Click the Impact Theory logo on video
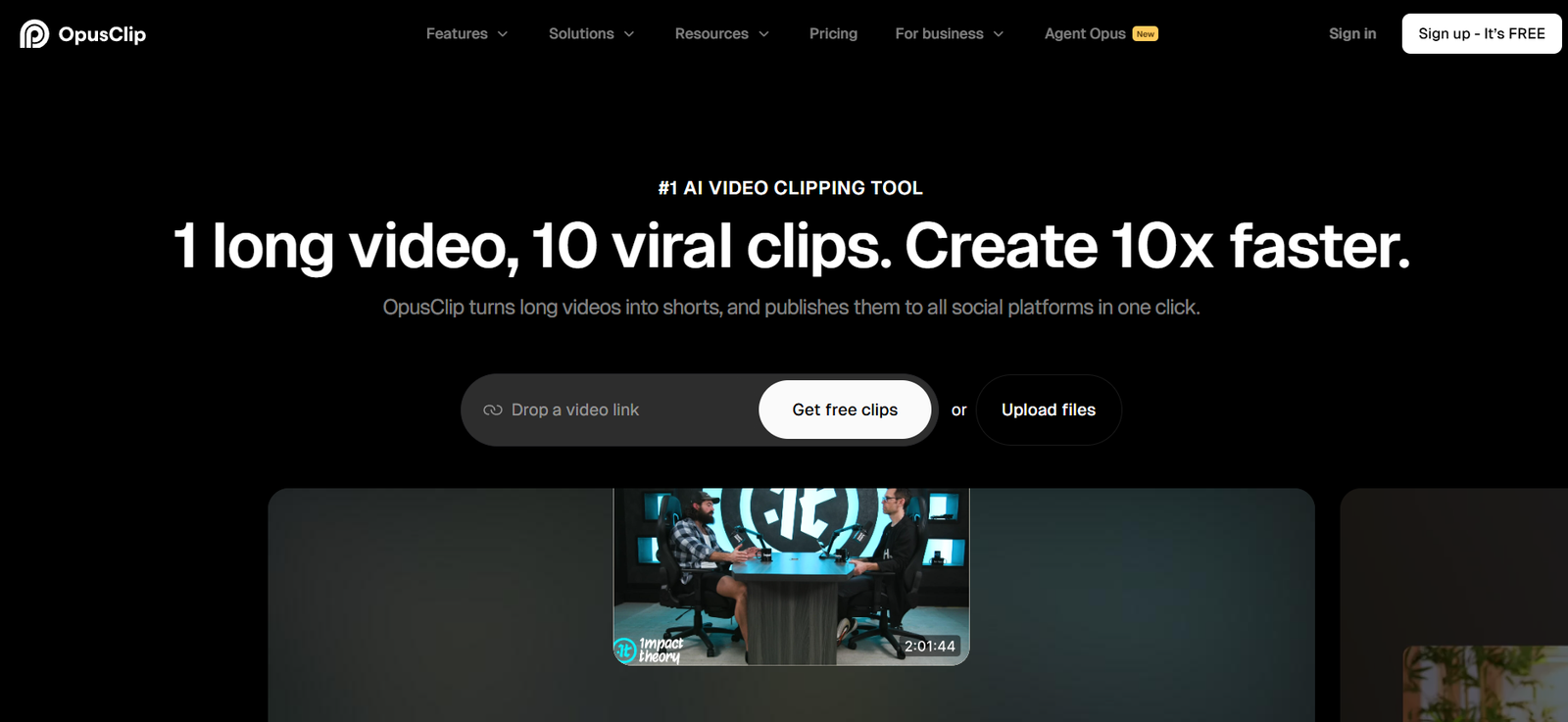Screen dimensions: 1568x722 coord(649,650)
